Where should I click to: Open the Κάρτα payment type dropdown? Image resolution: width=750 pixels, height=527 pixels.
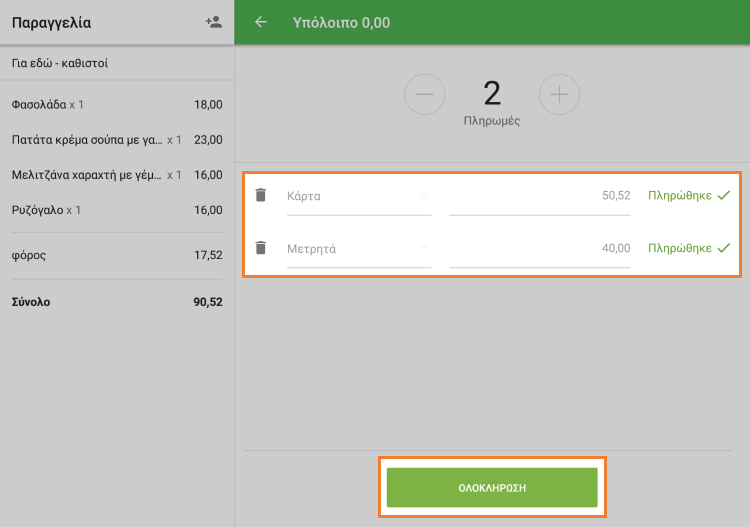[x=358, y=196]
